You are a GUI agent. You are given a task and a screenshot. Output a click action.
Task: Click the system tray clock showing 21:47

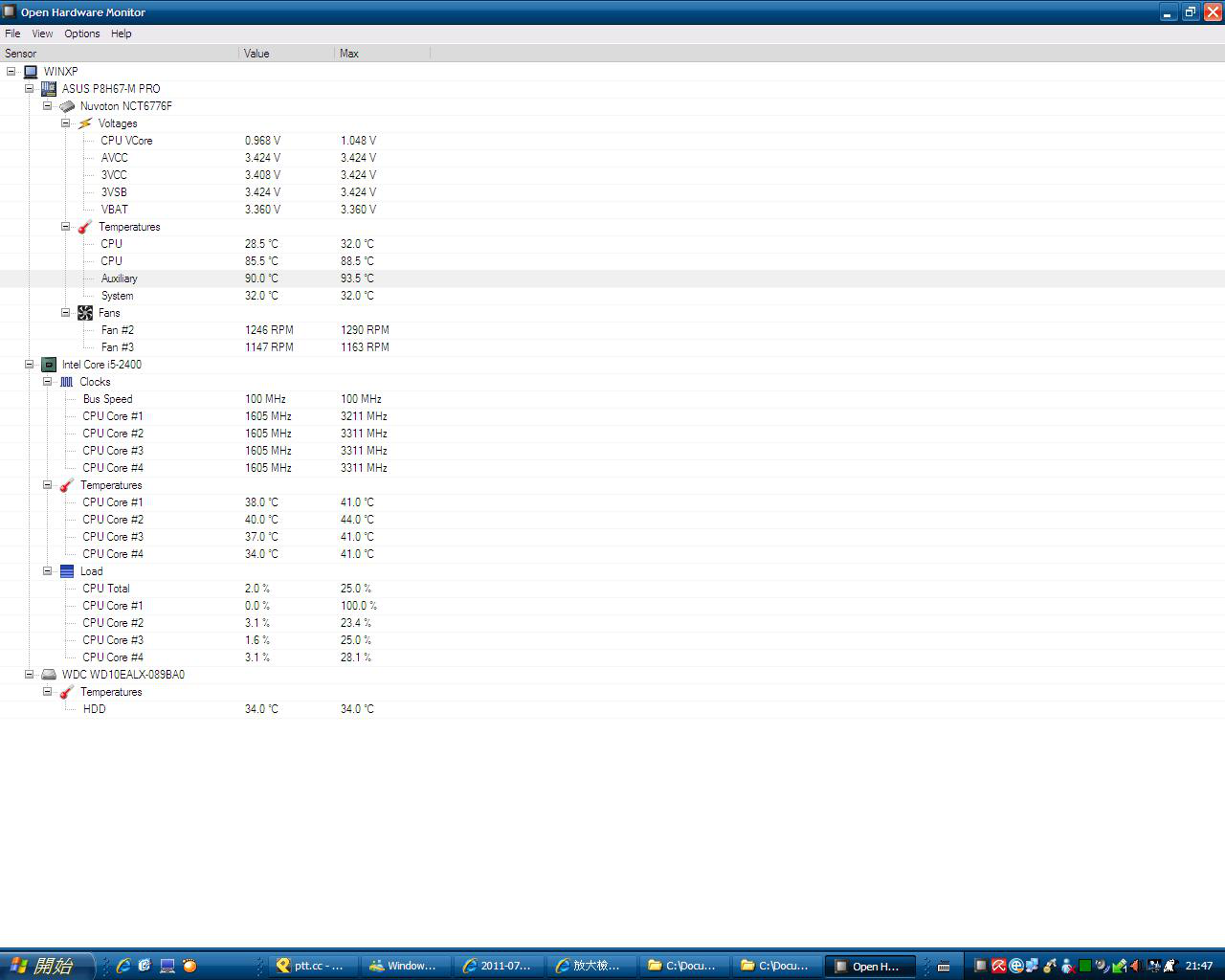pyautogui.click(x=1199, y=966)
